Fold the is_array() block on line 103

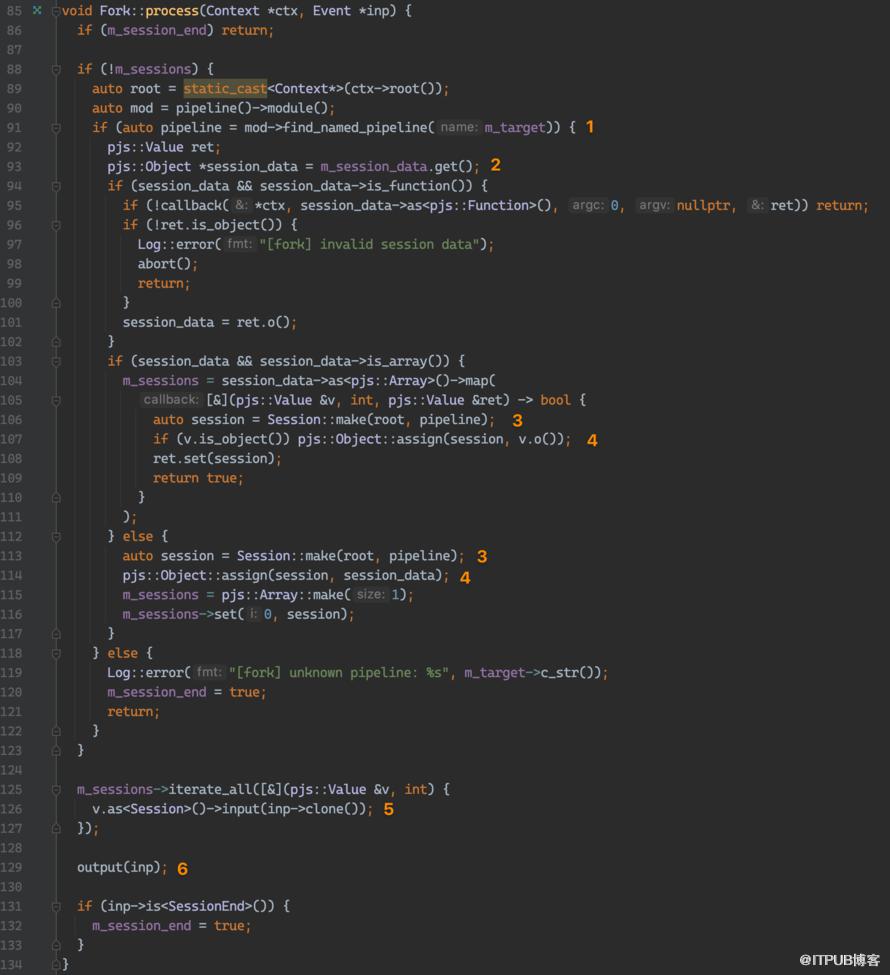click(56, 362)
